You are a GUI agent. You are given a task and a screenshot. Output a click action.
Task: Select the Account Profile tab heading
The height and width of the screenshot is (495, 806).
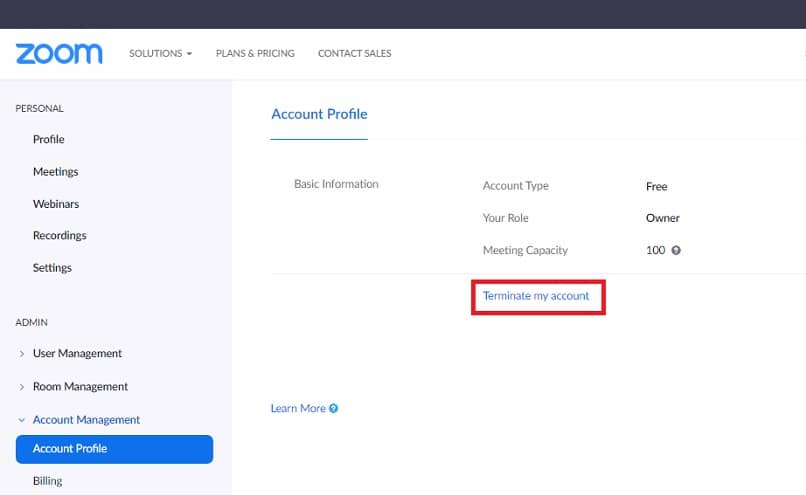319,114
